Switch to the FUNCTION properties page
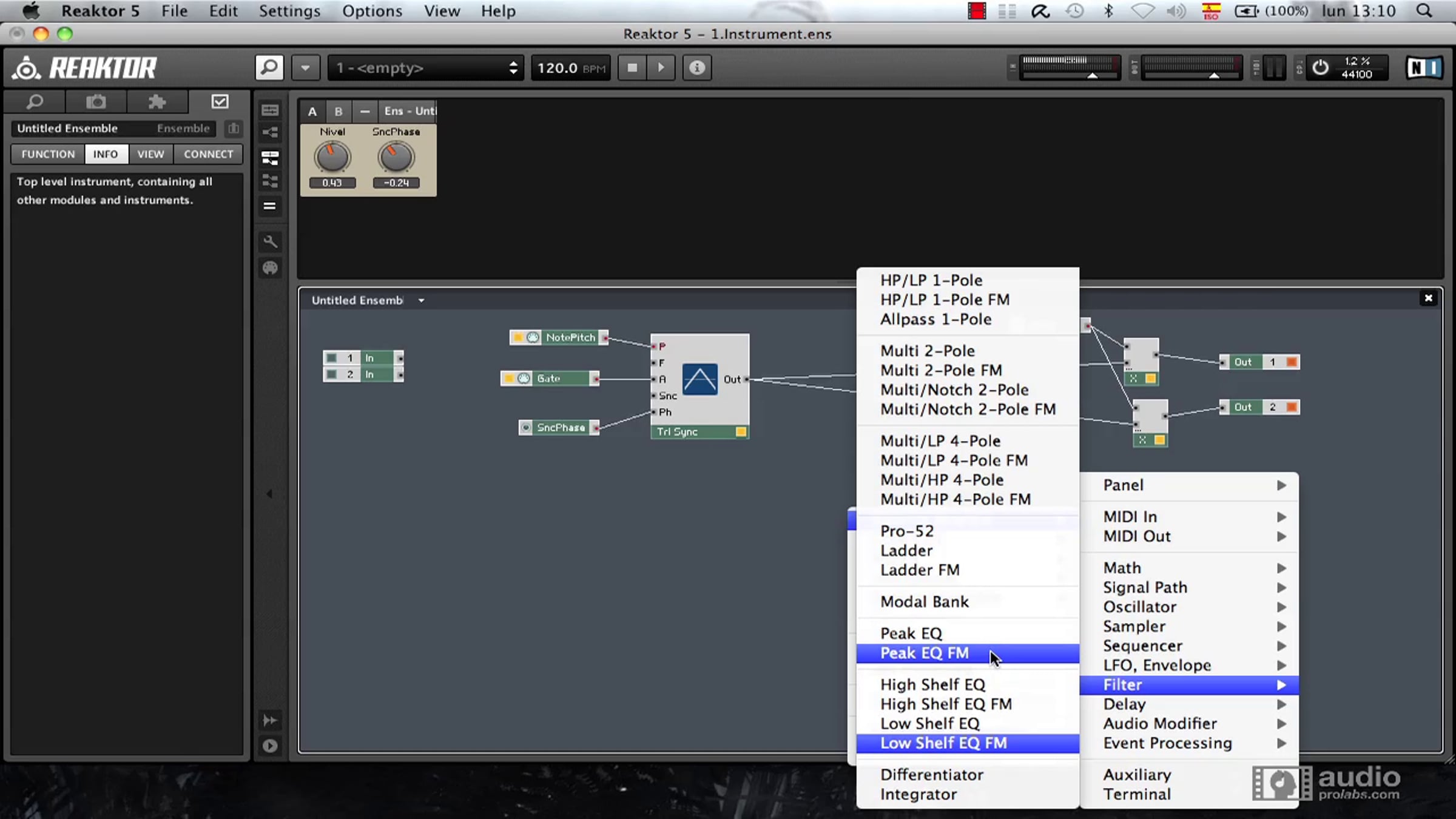The height and width of the screenshot is (819, 1456). tap(48, 154)
